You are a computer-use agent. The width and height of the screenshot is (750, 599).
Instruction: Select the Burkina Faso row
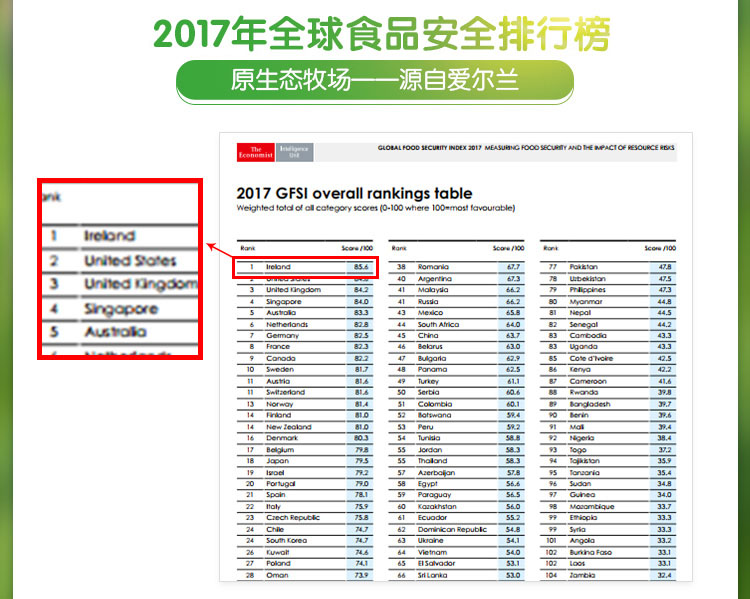pos(608,552)
